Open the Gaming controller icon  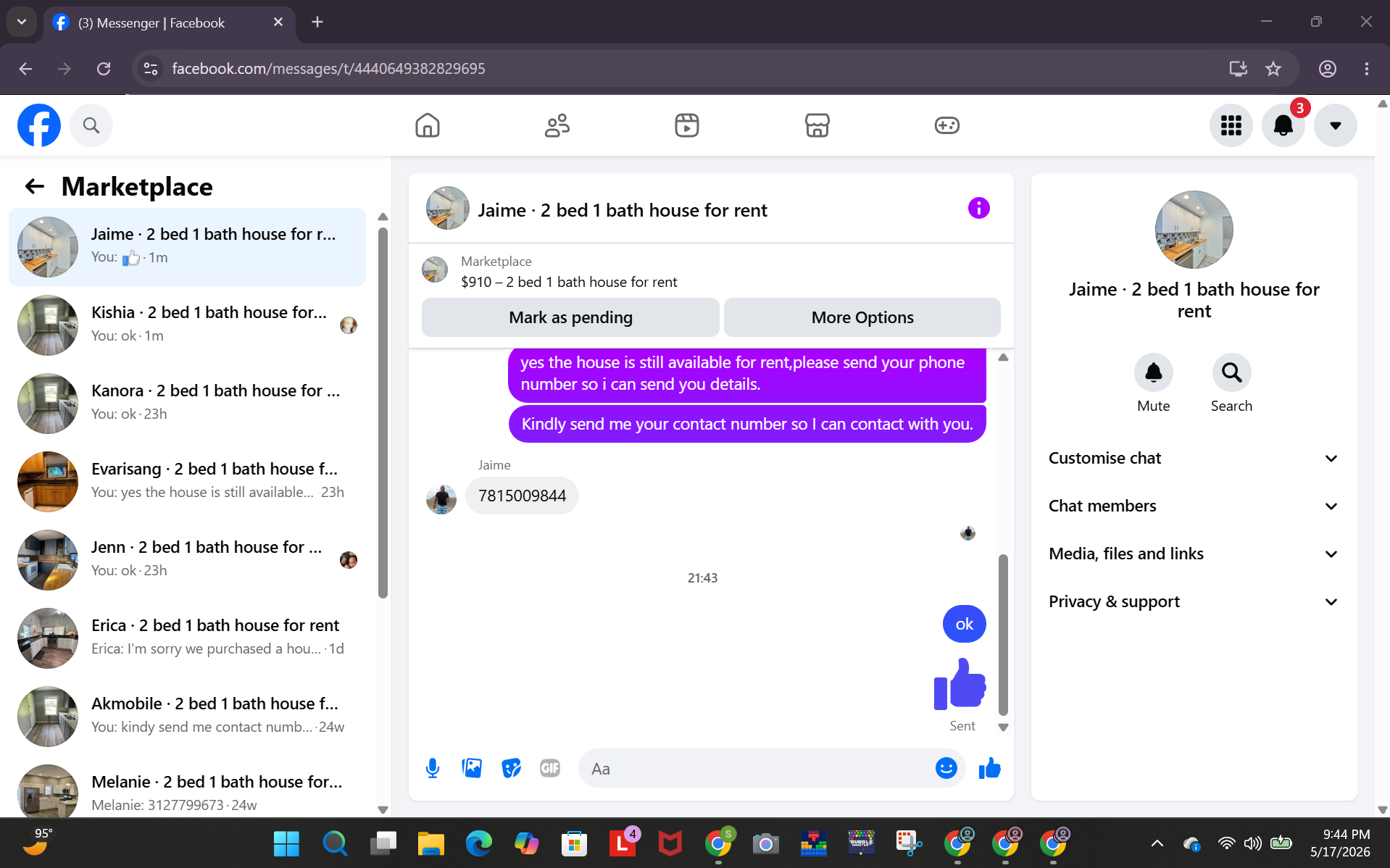coord(946,125)
